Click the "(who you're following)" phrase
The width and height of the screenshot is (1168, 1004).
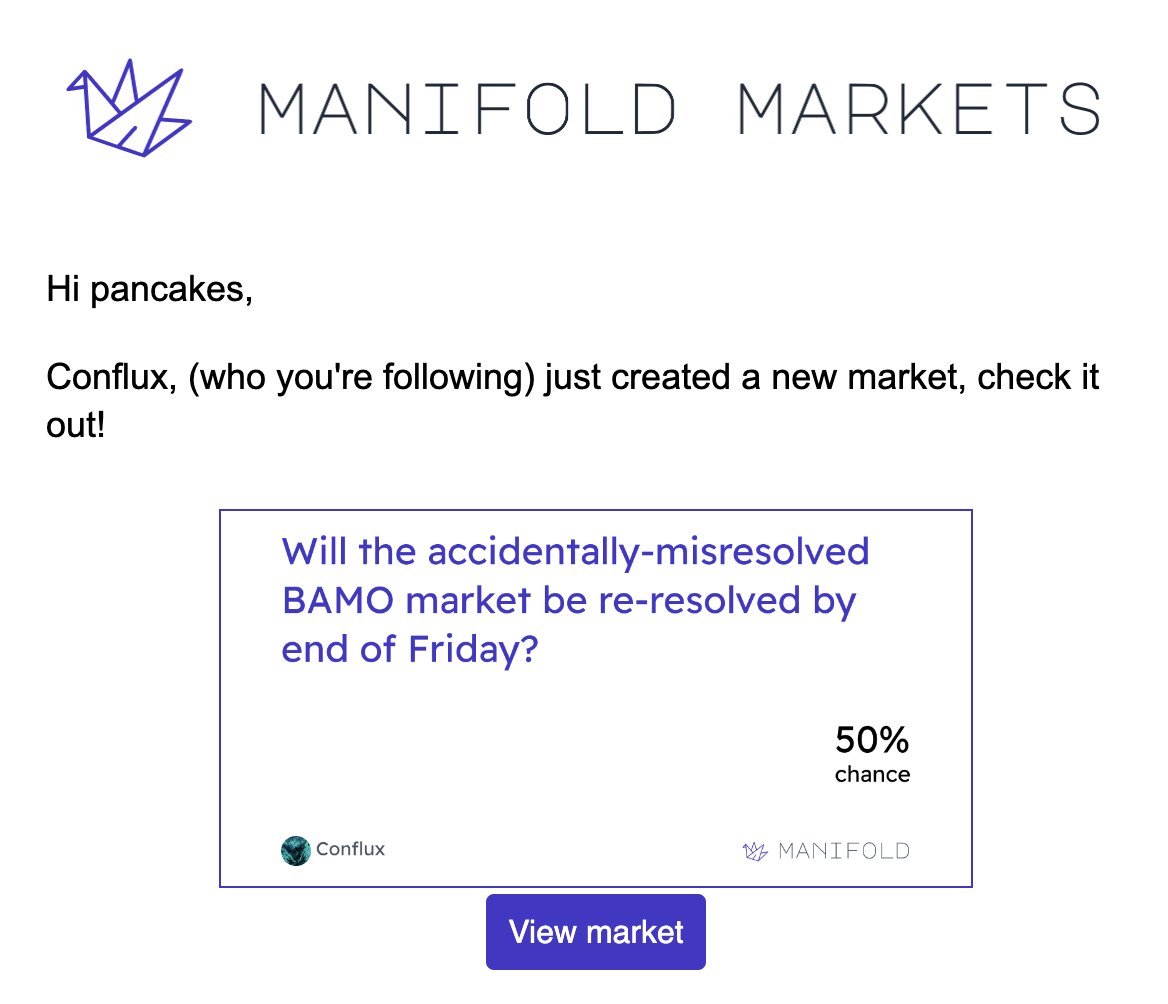tap(362, 377)
